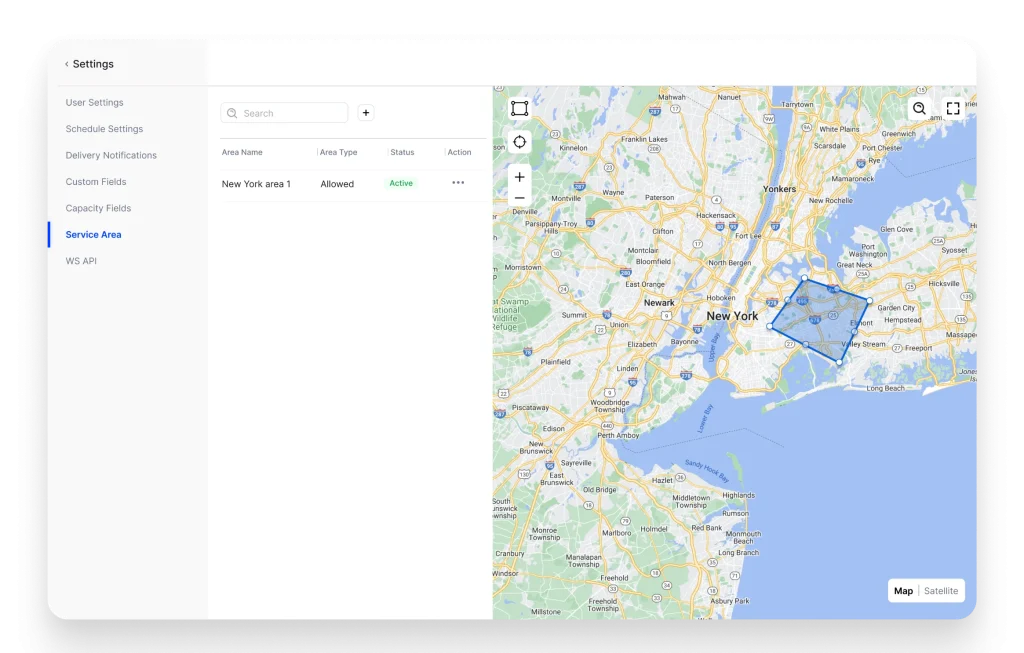Open Delivery Notifications settings
The width and height of the screenshot is (1024, 653).
110,155
